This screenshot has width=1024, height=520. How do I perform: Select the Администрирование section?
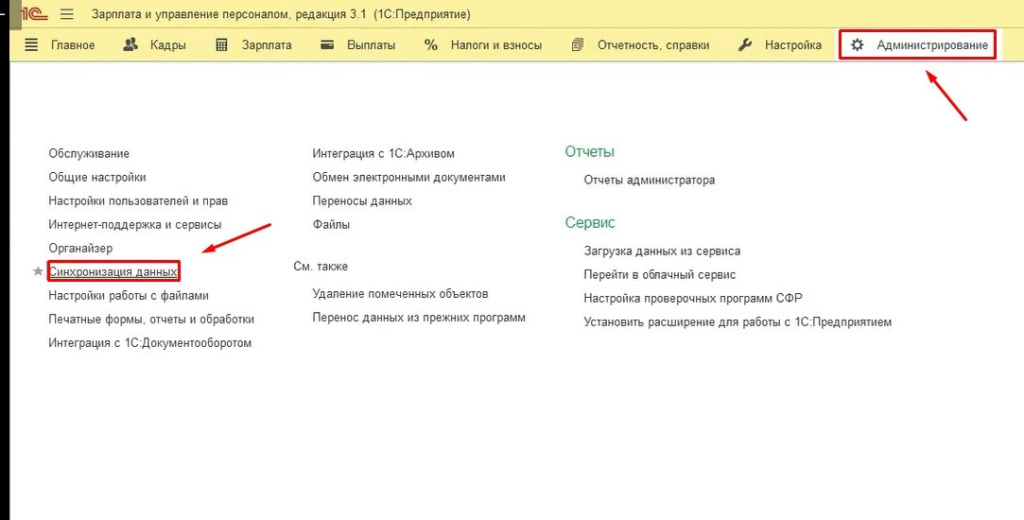(x=932, y=45)
